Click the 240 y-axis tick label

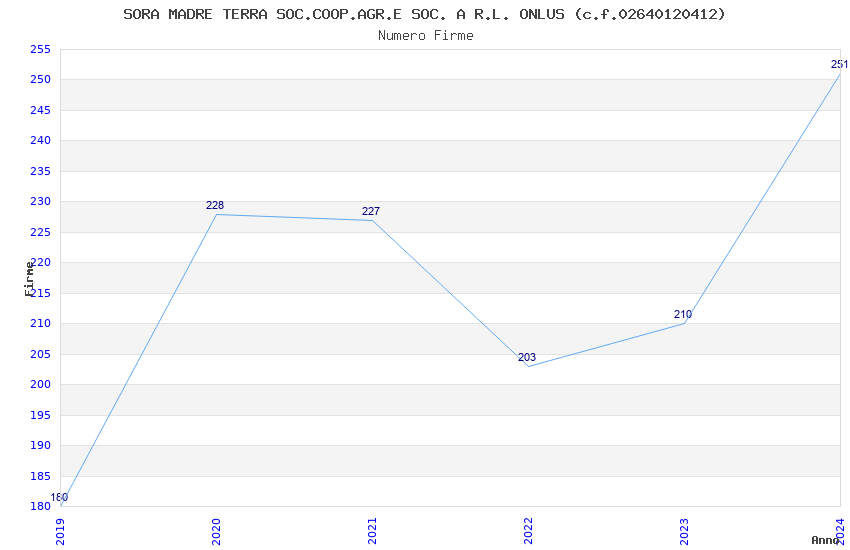tap(40, 140)
